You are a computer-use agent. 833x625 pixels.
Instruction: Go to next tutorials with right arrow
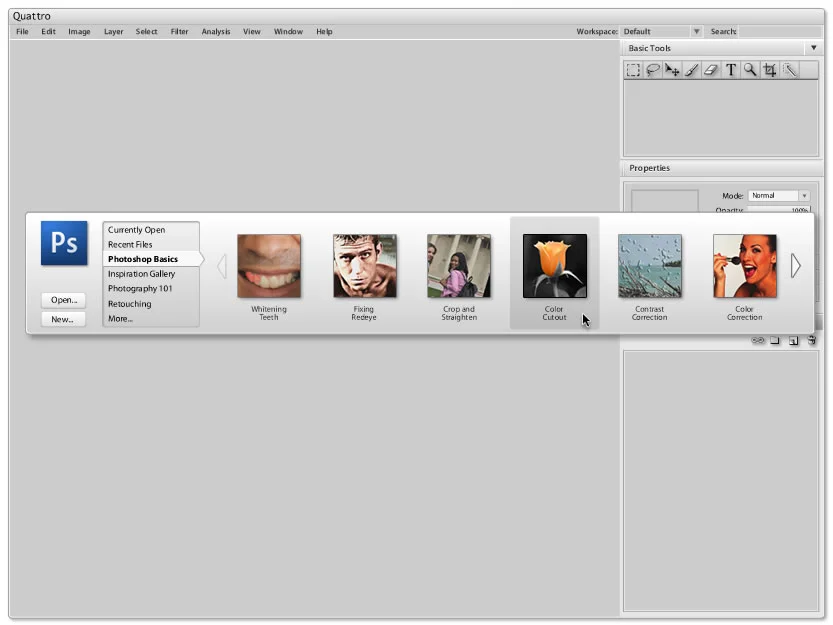pyautogui.click(x=795, y=266)
